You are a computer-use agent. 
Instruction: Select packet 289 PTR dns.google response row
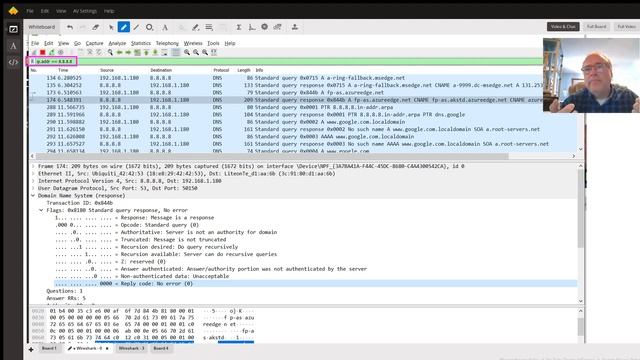(x=303, y=114)
